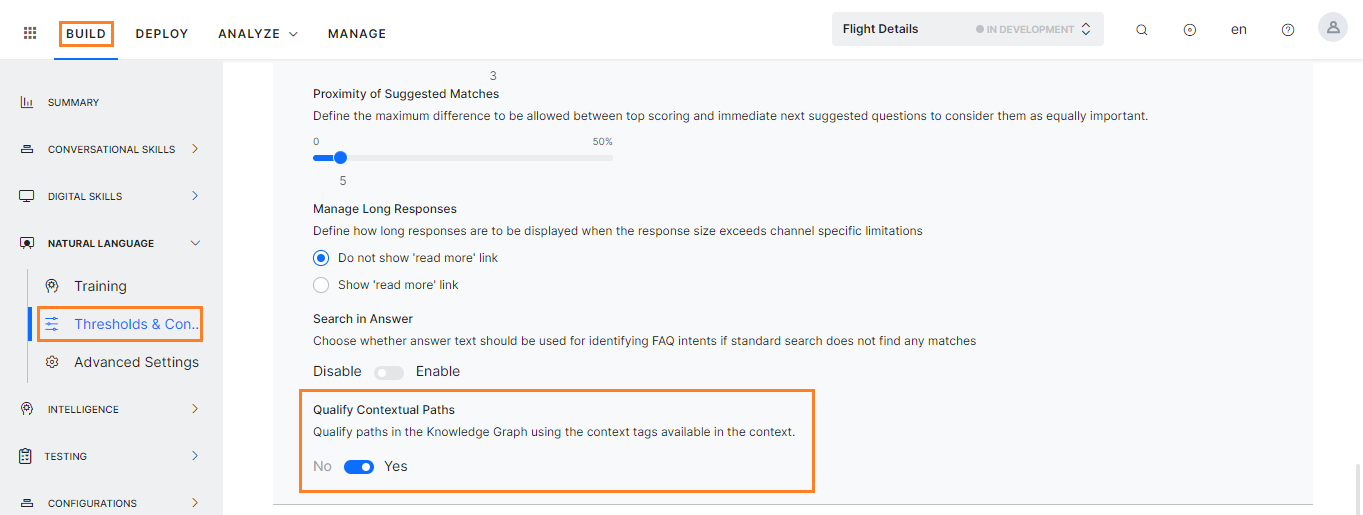Go to the Manage tab
1363x515 pixels.
[x=357, y=34]
